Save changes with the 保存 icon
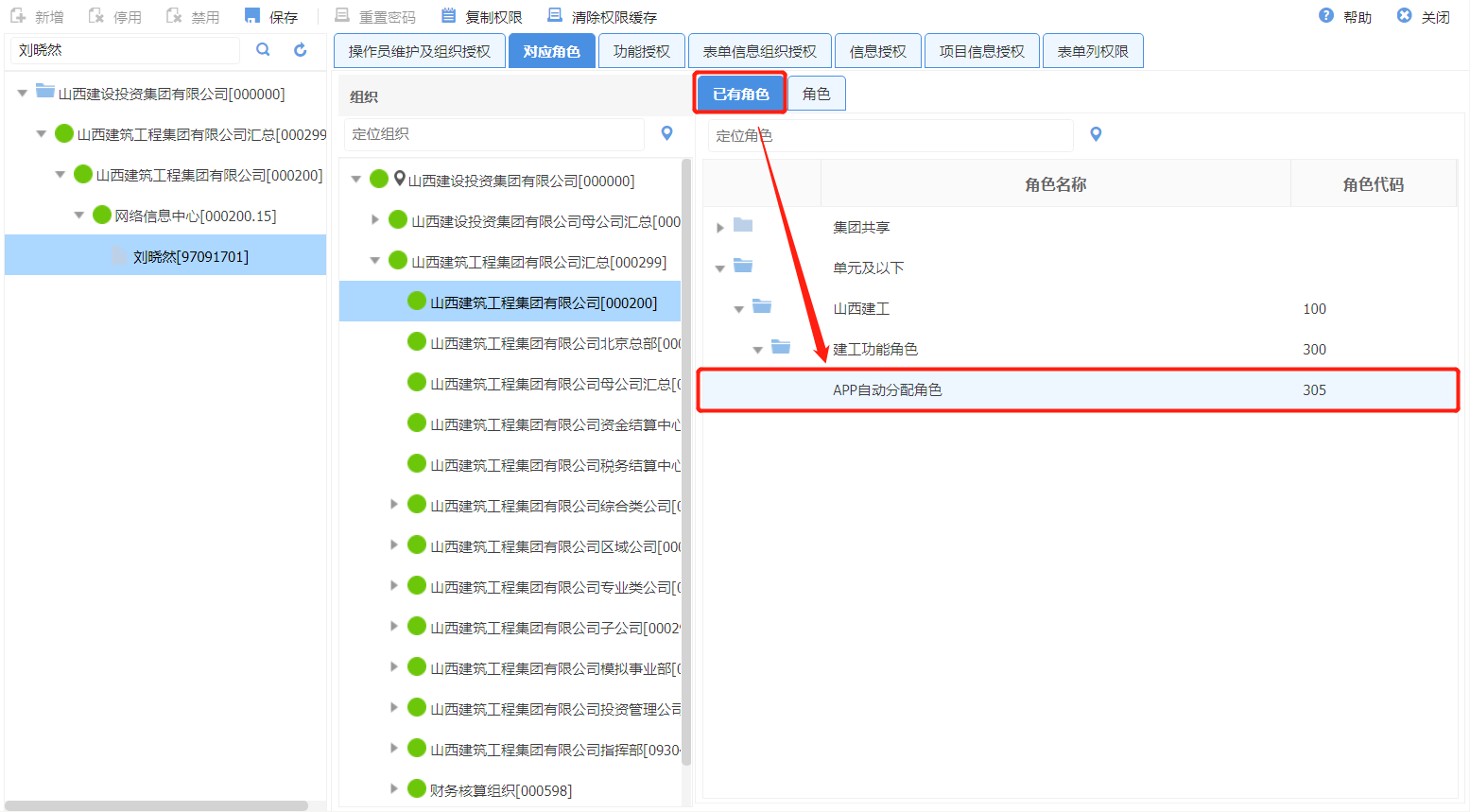 tap(252, 16)
